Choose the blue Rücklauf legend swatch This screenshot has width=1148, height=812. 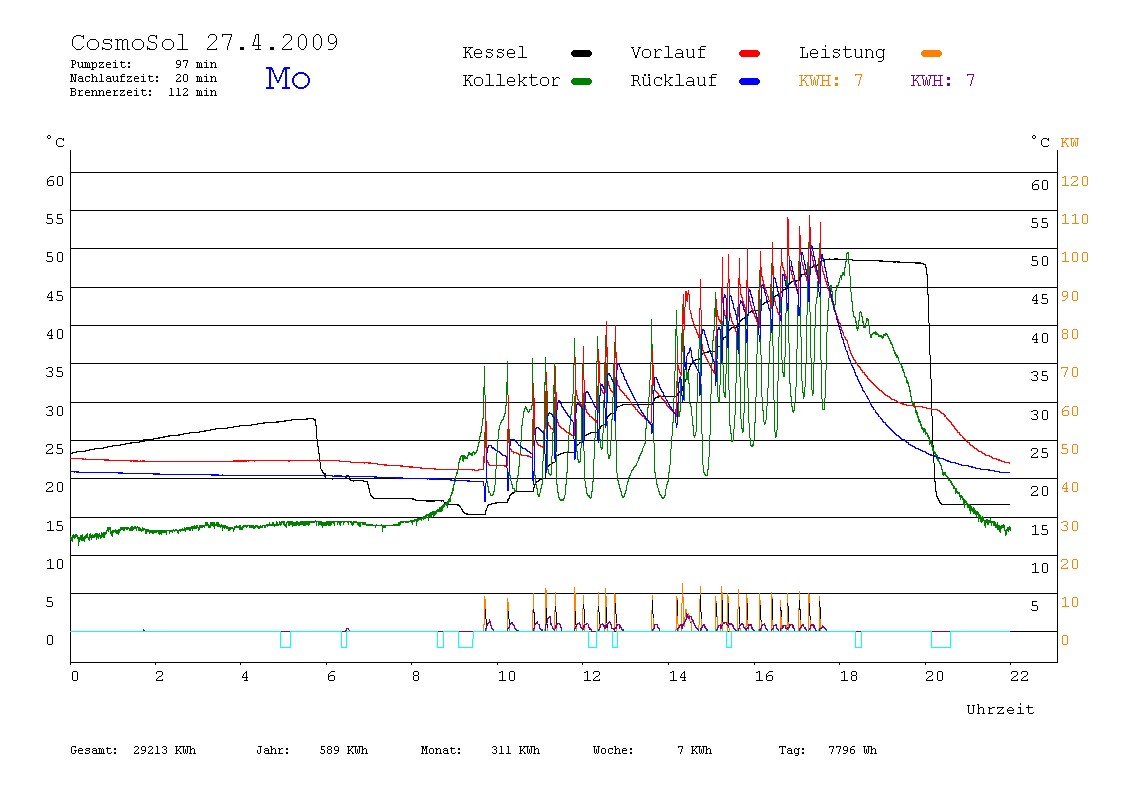point(750,81)
